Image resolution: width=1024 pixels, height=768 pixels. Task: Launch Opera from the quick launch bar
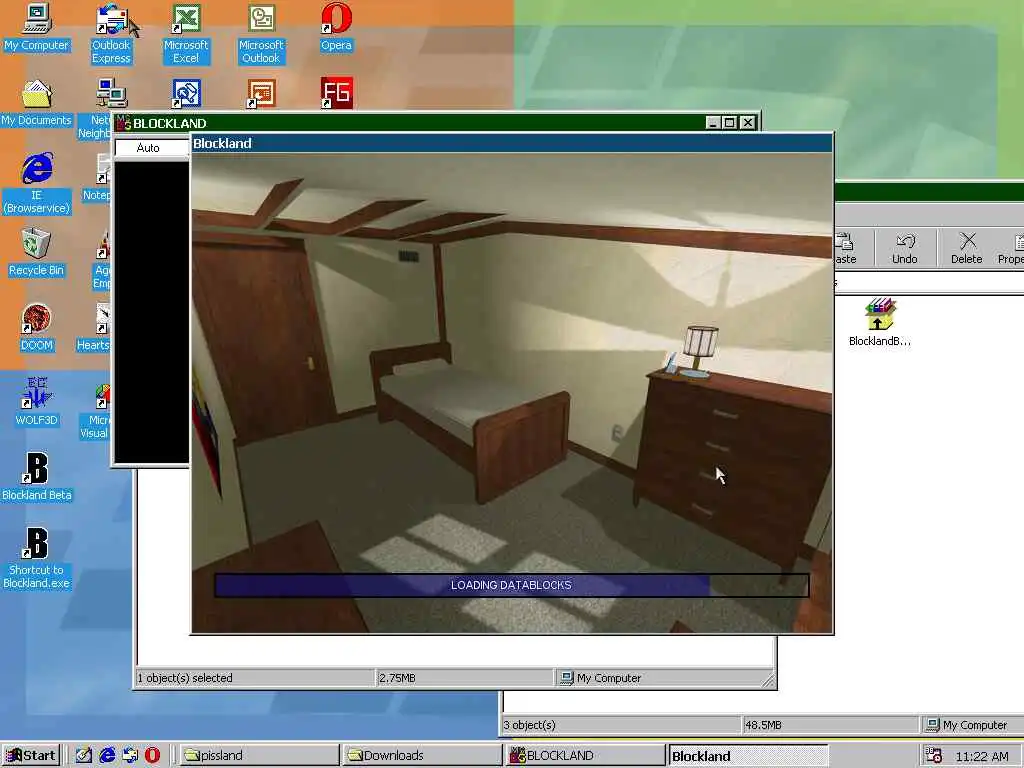(152, 755)
